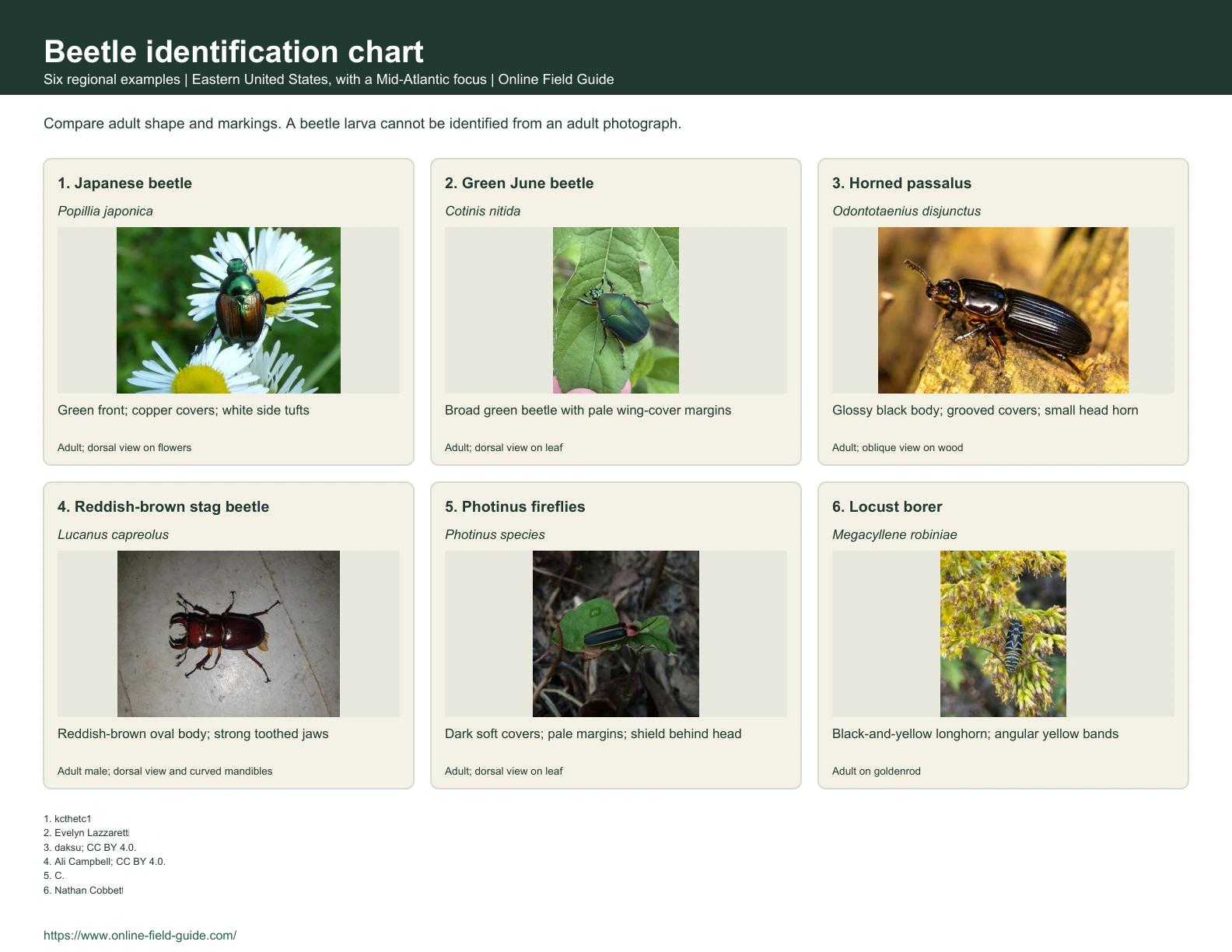The height and width of the screenshot is (952, 1232).
Task: Open the online-field-guide.com link
Action: (x=140, y=935)
